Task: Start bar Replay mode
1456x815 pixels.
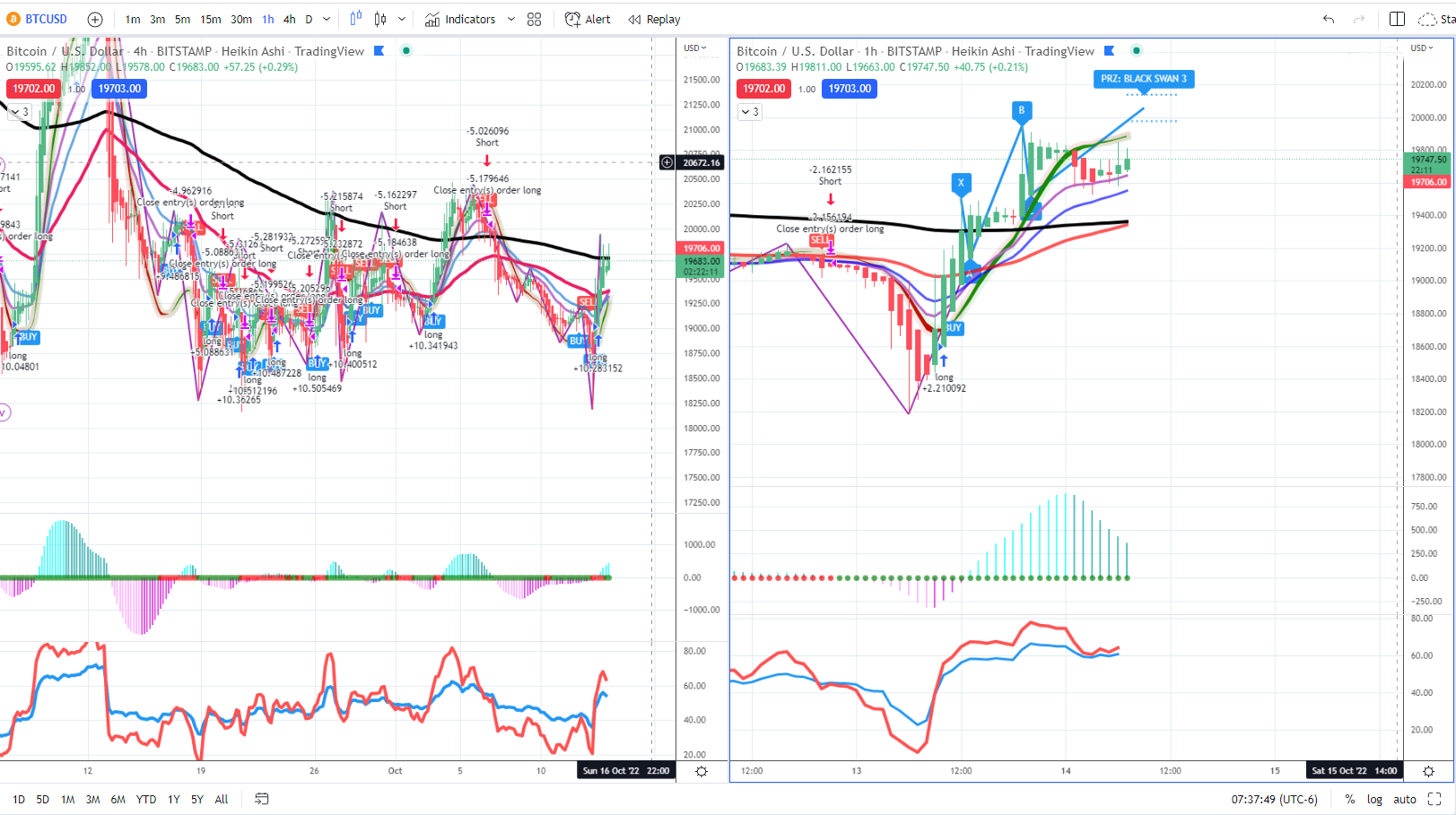Action: [654, 19]
